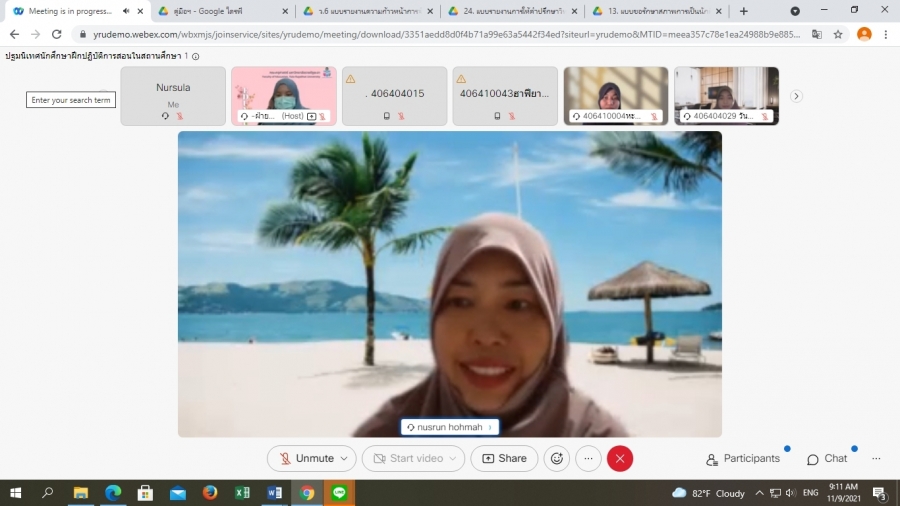The image size is (900, 506).
Task: Select the host's video thumbnail
Action: pyautogui.click(x=284, y=96)
